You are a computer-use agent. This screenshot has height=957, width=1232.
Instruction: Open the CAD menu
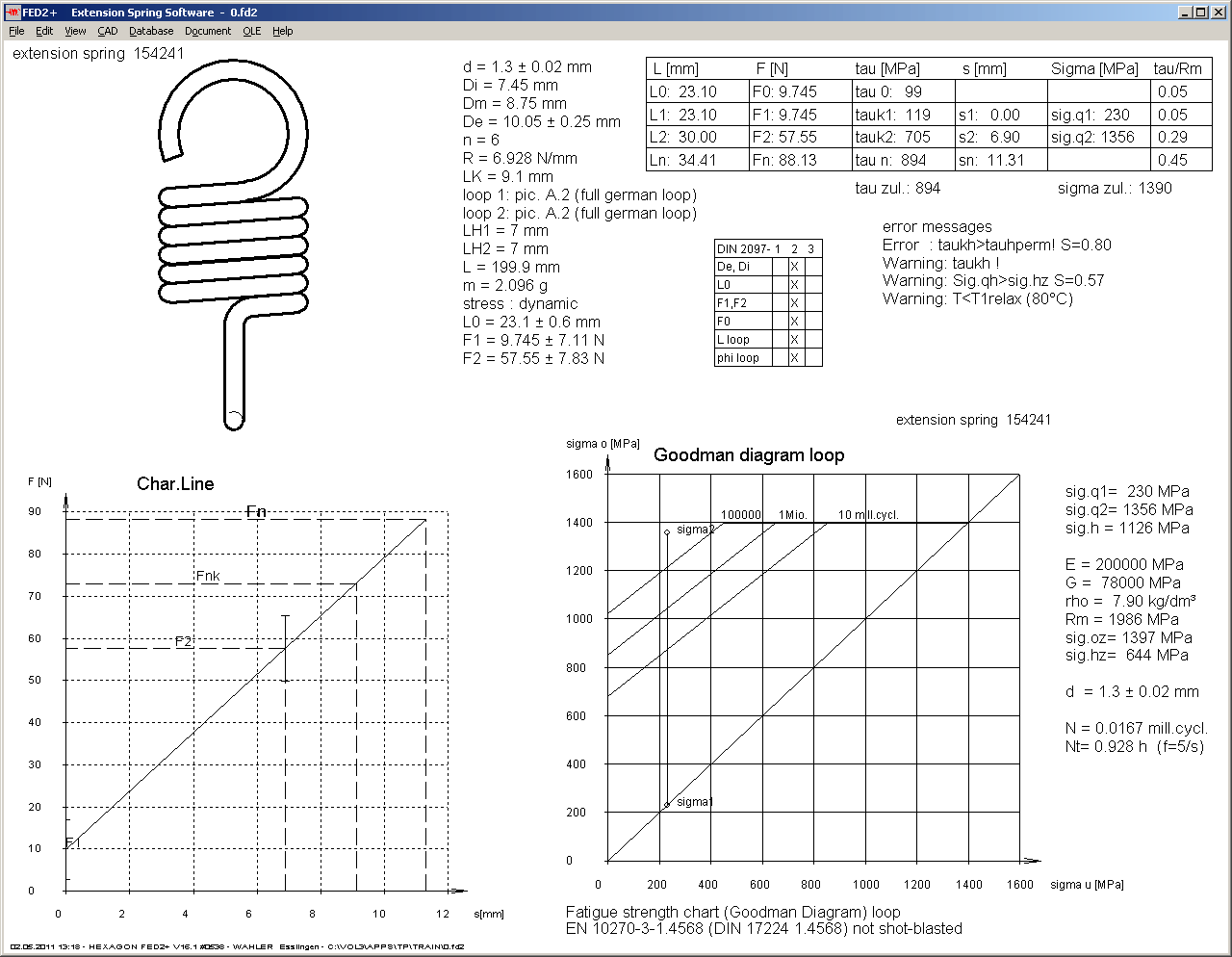click(x=108, y=31)
